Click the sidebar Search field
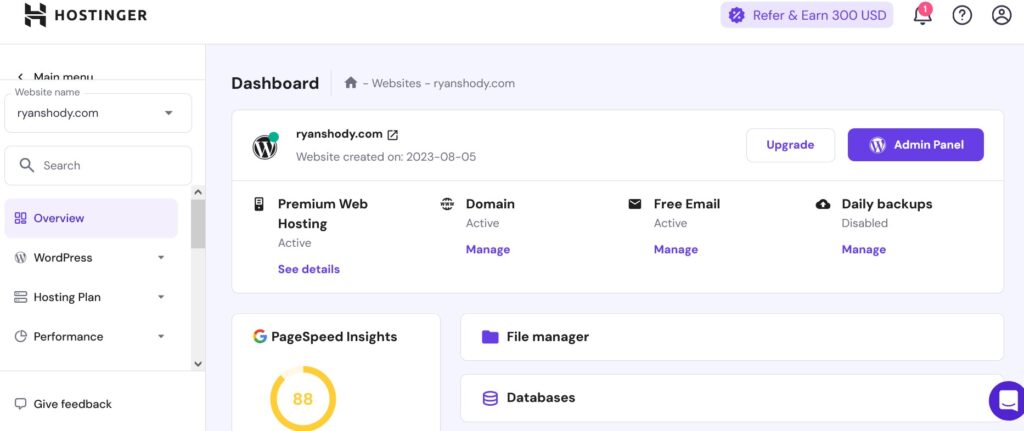 pyautogui.click(x=98, y=165)
